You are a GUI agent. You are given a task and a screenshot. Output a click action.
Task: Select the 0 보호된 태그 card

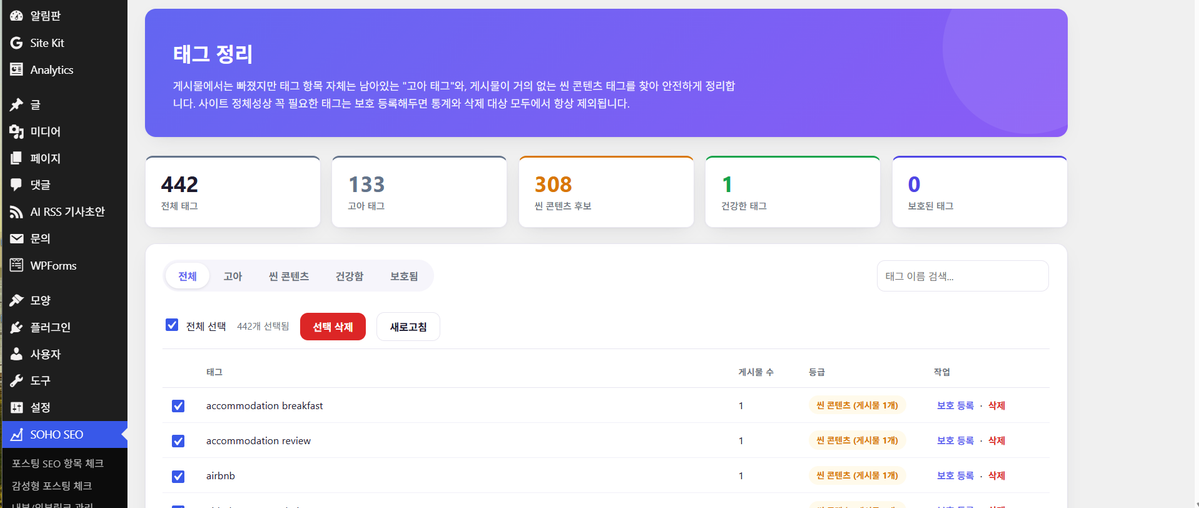[x=980, y=191]
